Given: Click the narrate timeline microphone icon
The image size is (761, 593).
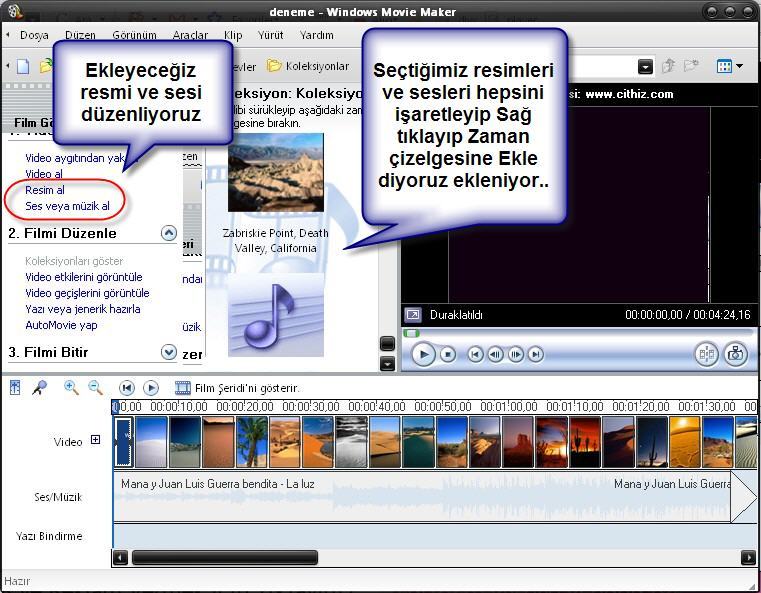Looking at the screenshot, I should click(40, 388).
